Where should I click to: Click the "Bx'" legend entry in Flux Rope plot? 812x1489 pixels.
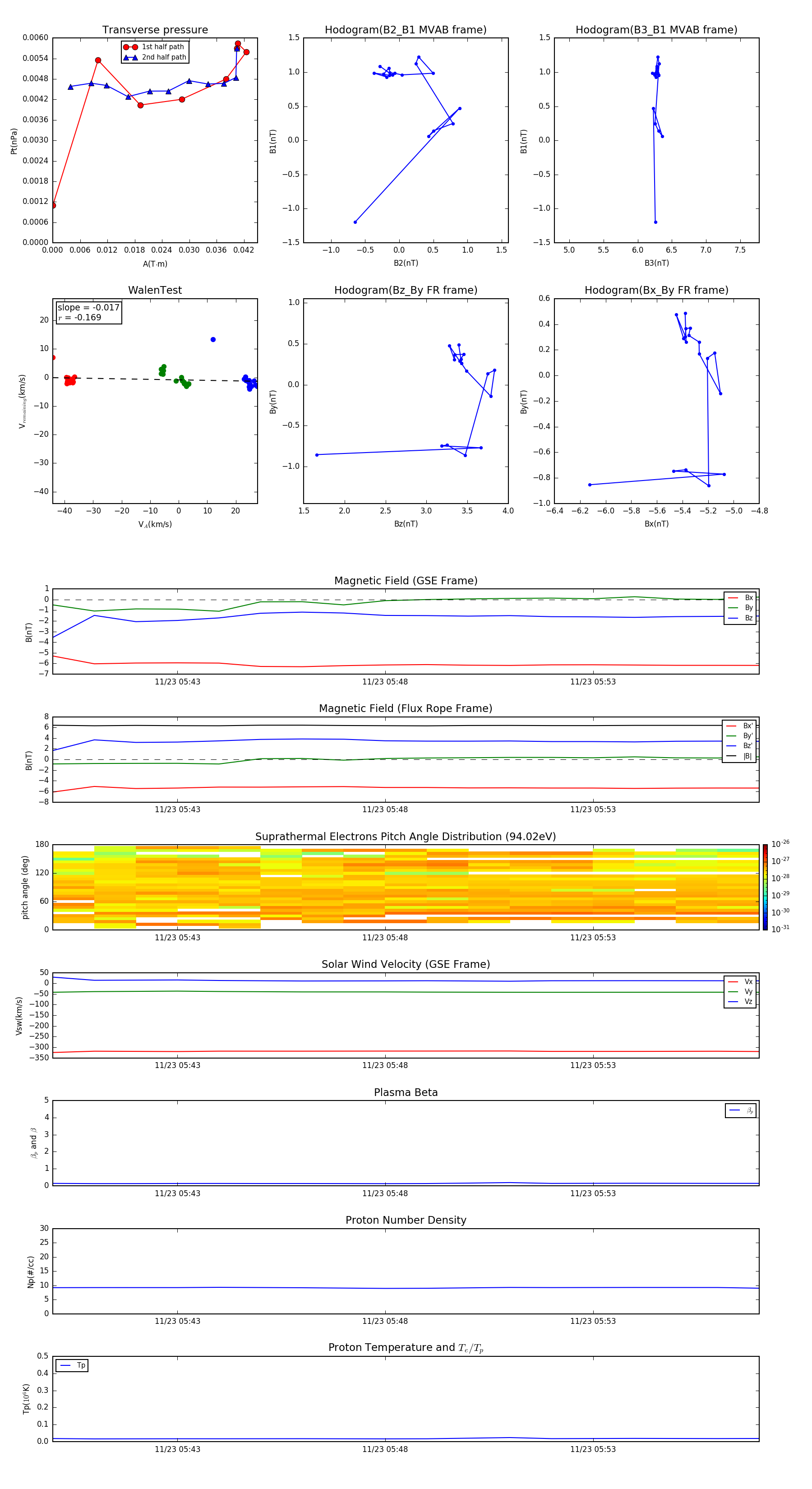click(739, 726)
